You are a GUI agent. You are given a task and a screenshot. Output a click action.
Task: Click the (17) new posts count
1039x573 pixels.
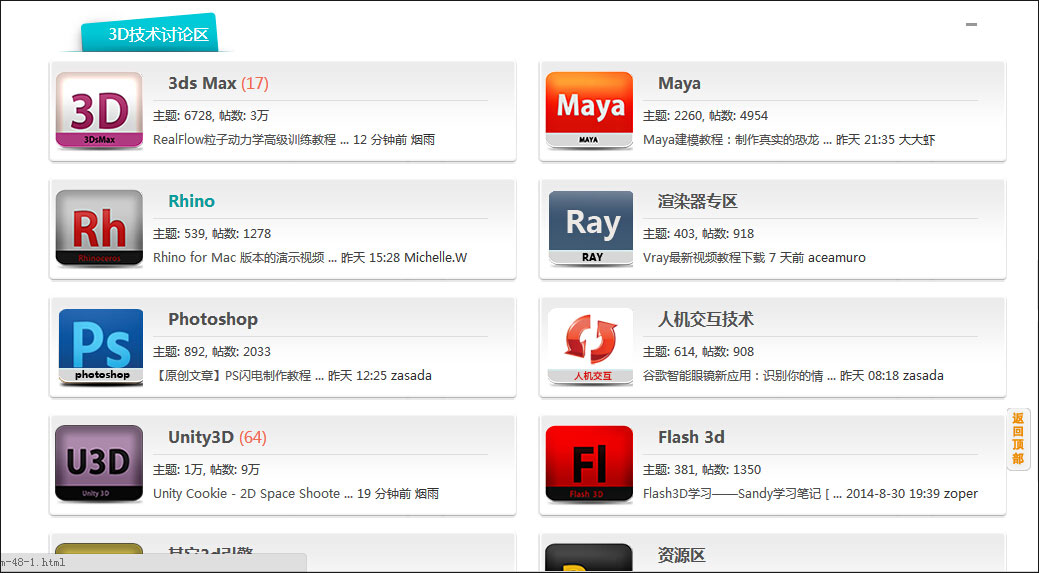pyautogui.click(x=254, y=83)
